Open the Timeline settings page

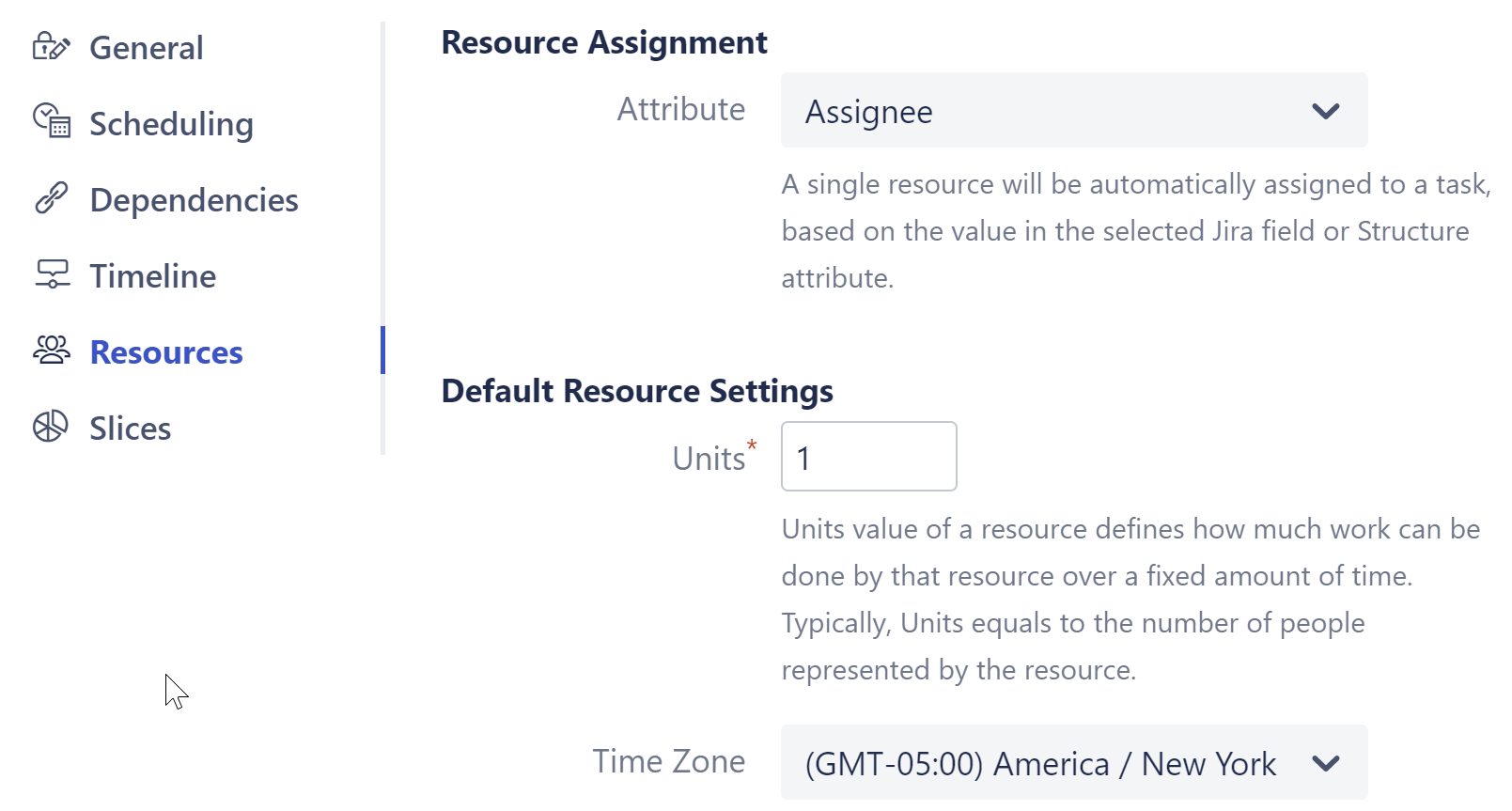pyautogui.click(x=152, y=275)
